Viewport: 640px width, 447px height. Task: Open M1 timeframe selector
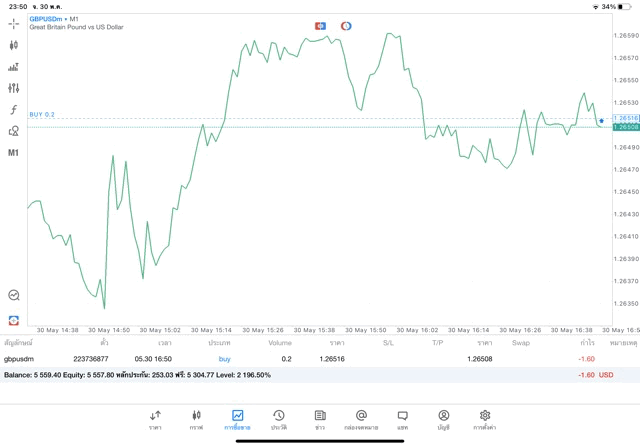[14, 153]
